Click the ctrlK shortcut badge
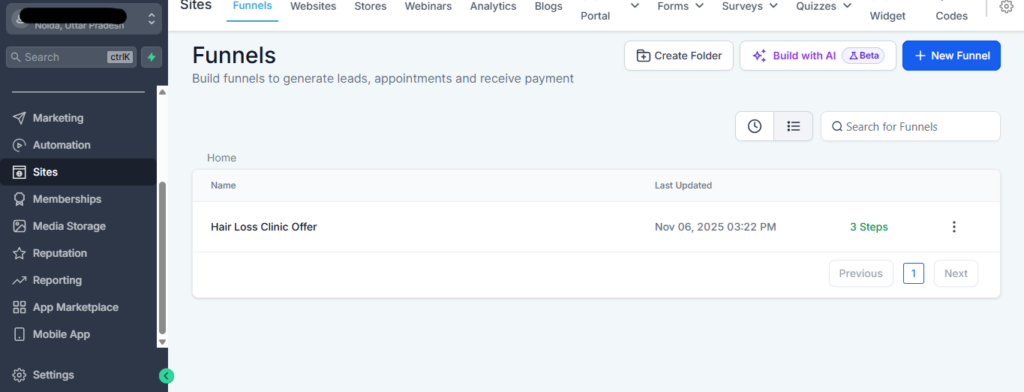The image size is (1024, 392). (120, 57)
